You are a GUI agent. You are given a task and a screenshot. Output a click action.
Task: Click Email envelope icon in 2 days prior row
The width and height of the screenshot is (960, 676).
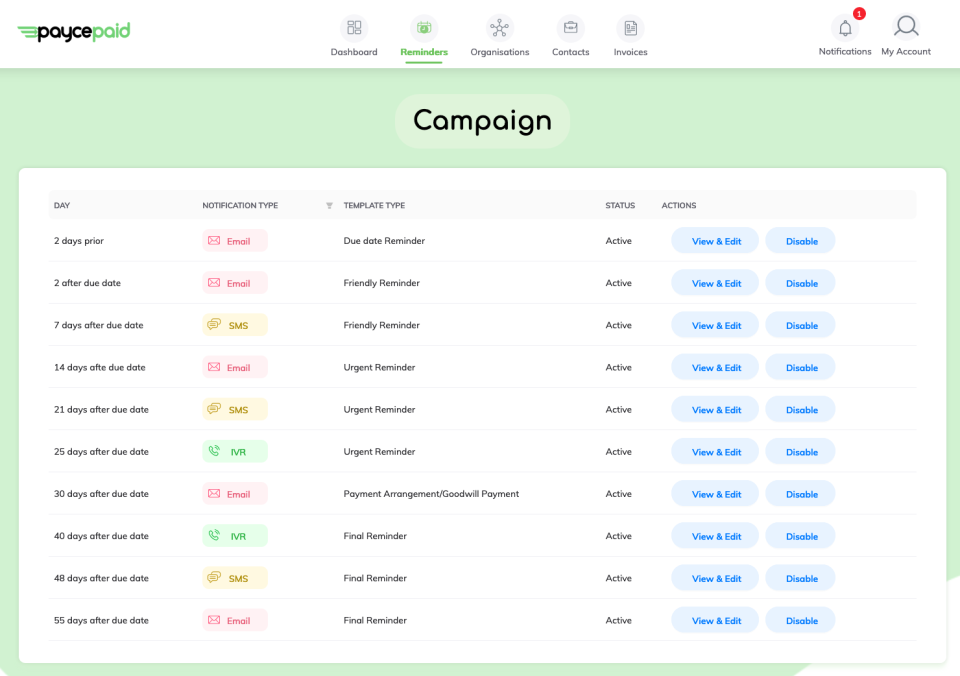coord(214,241)
